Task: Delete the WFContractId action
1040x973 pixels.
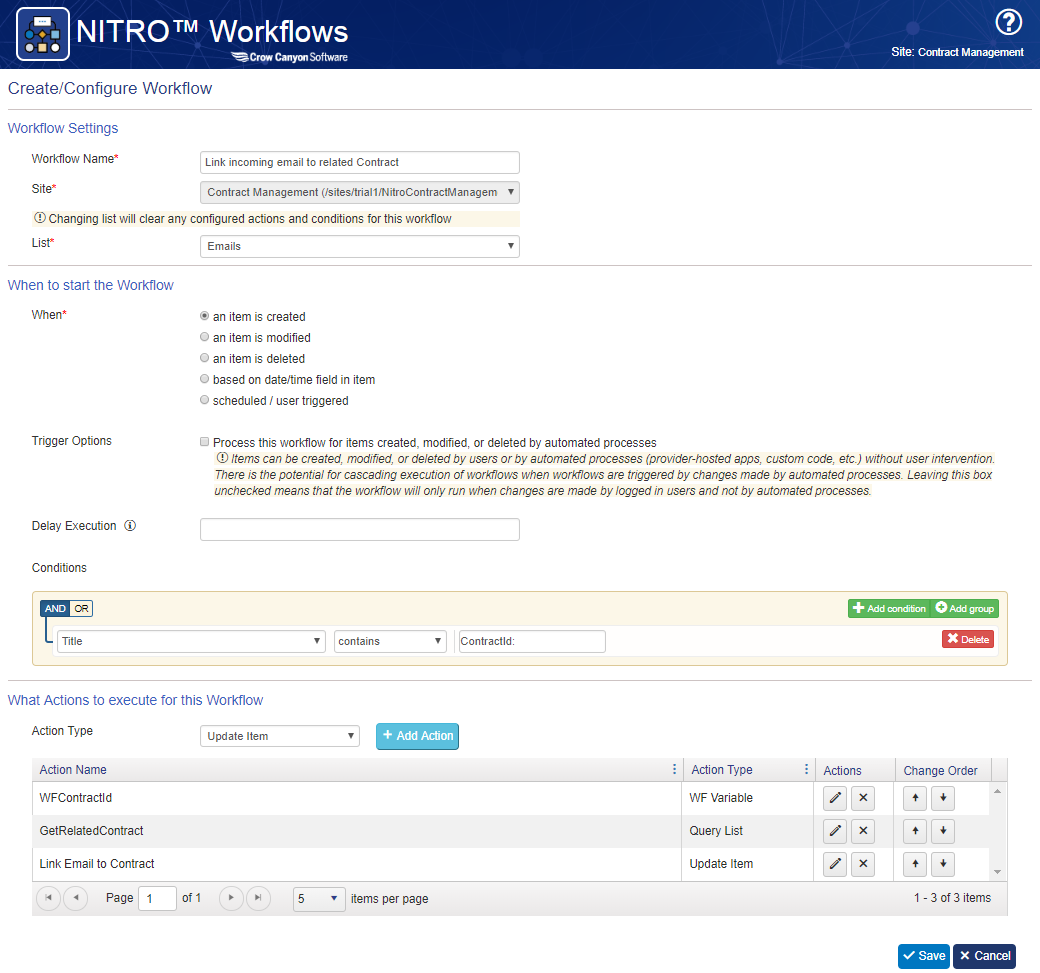Action: click(863, 798)
